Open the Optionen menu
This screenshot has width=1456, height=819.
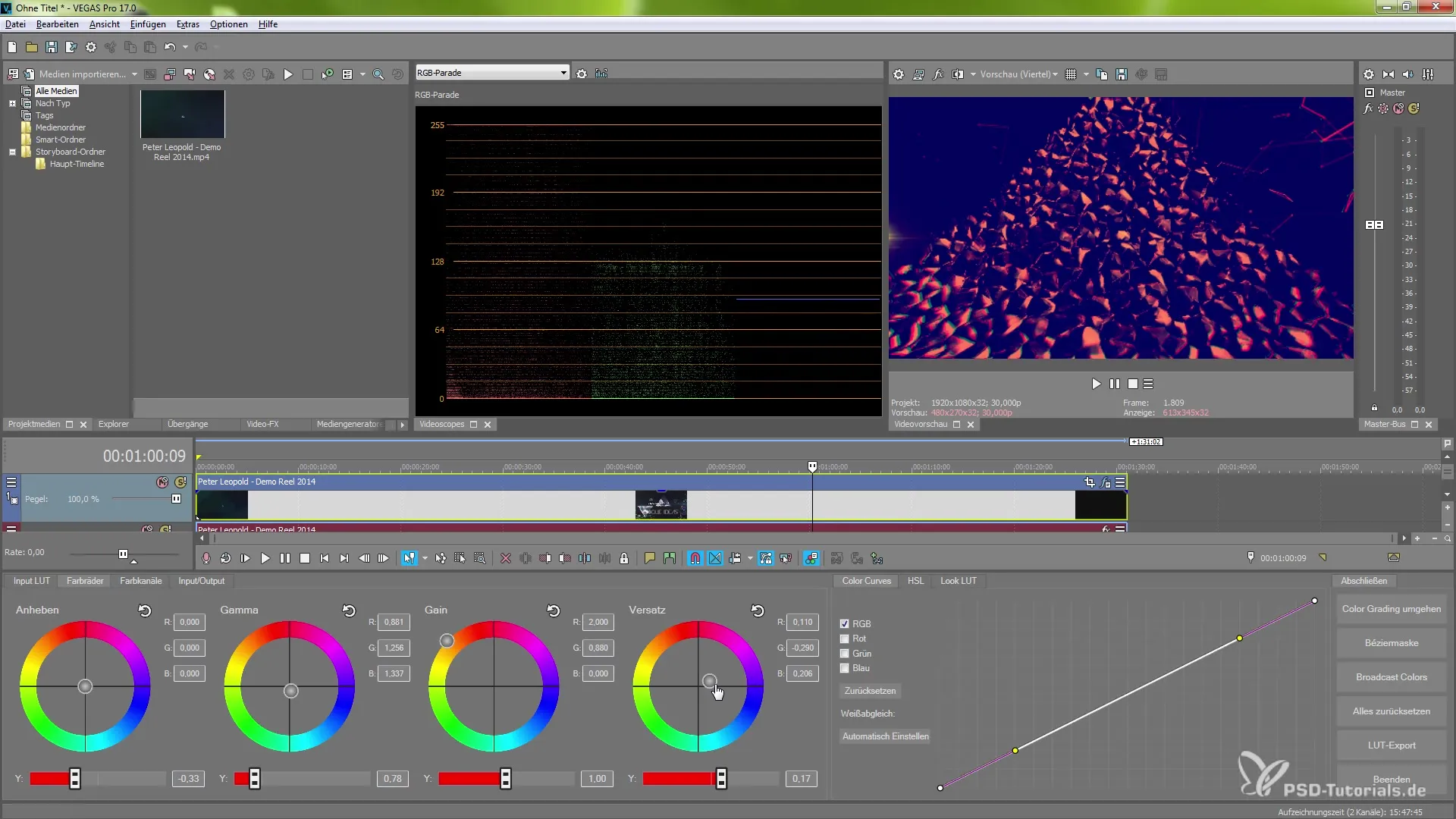click(228, 24)
